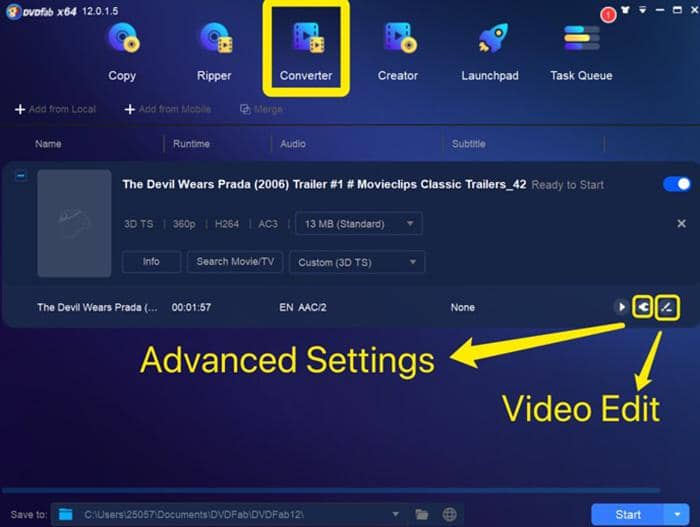Collapse the task with the minus icon
The height and width of the screenshot is (527, 700).
[x=21, y=176]
